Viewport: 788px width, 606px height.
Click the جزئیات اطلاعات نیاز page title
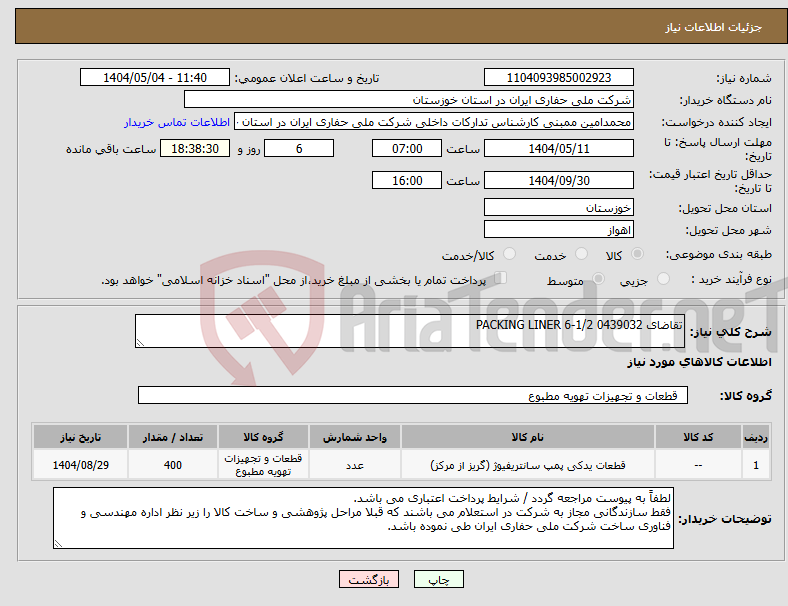714,27
